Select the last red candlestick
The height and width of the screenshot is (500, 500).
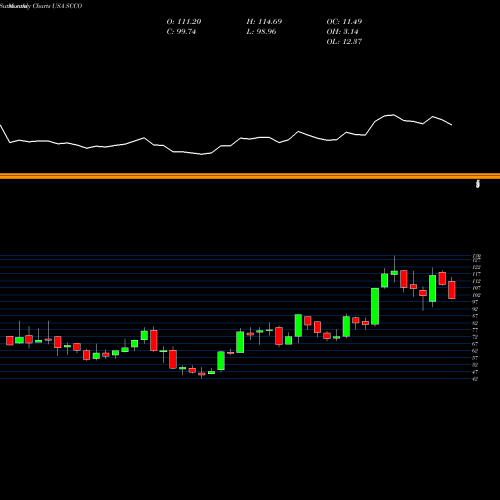point(452,290)
